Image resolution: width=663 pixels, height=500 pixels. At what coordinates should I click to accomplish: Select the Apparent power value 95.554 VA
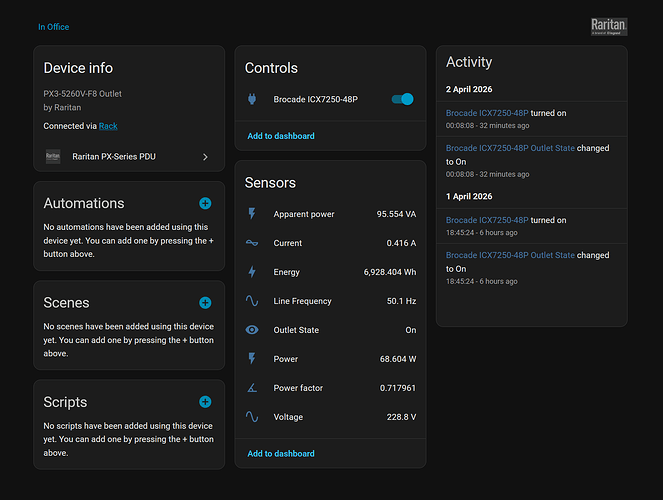point(396,214)
